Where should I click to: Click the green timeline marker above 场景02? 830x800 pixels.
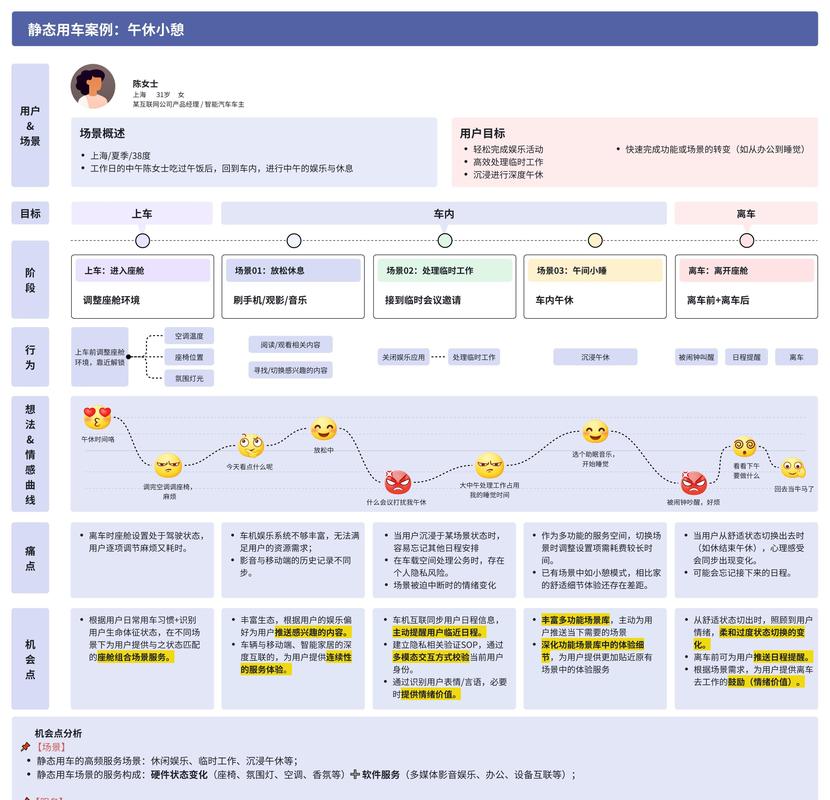[x=444, y=240]
